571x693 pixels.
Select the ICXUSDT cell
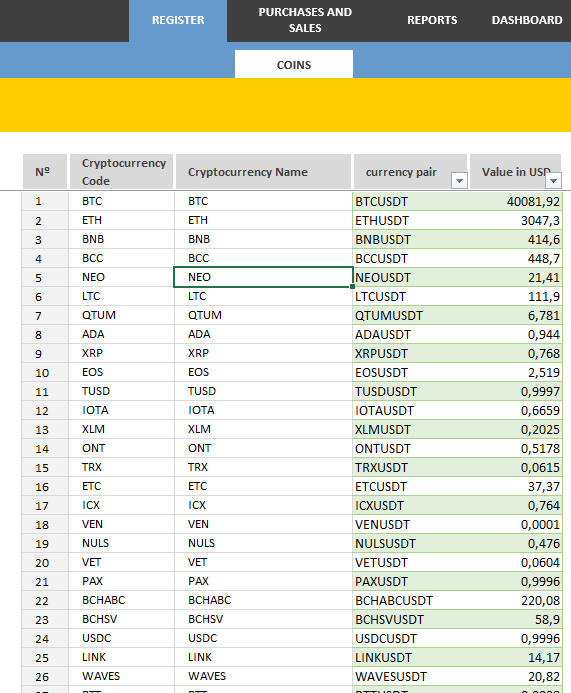coord(411,506)
